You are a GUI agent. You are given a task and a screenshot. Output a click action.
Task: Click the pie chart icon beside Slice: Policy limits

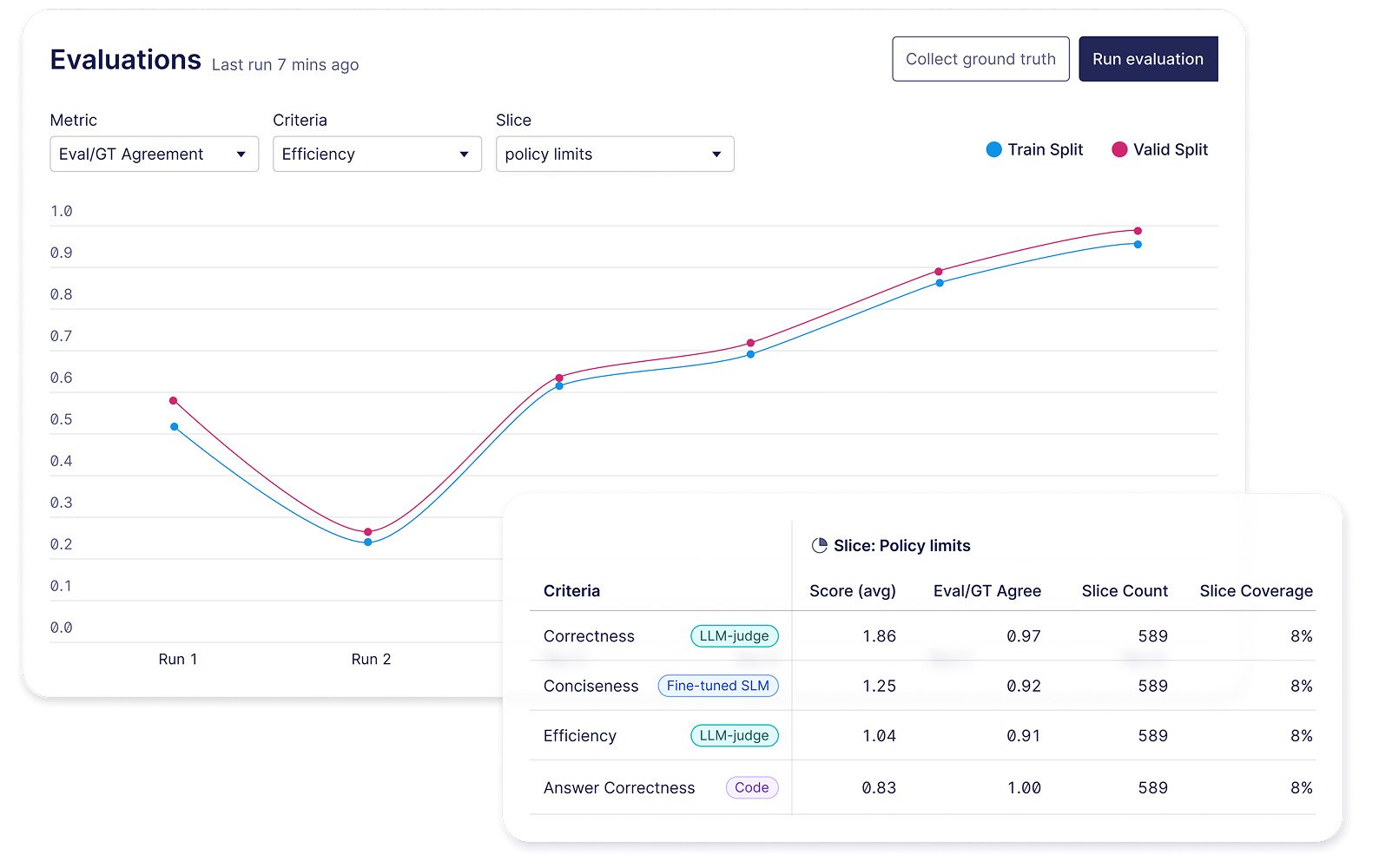point(819,546)
